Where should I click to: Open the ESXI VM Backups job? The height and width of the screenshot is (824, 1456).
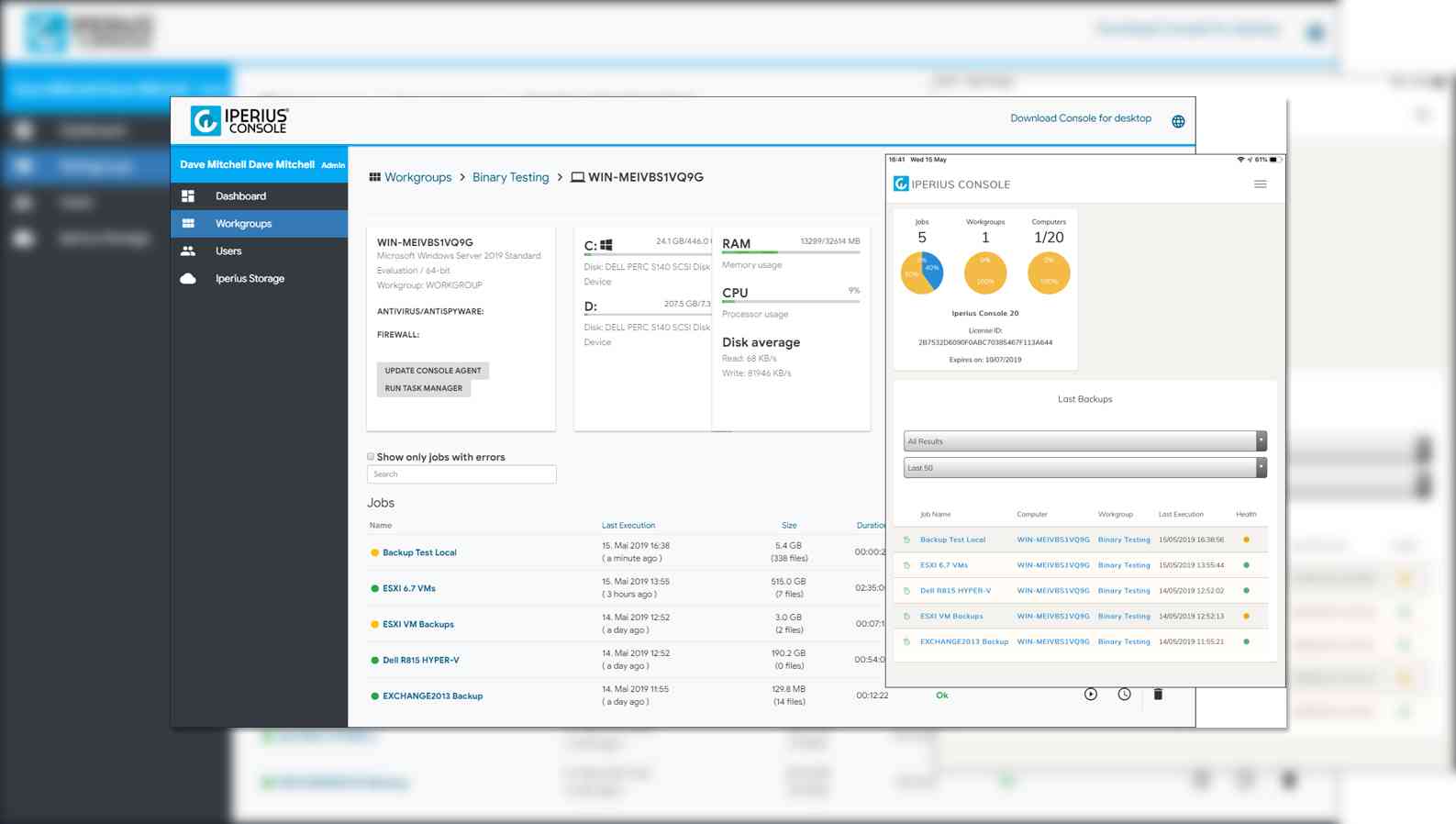[418, 624]
